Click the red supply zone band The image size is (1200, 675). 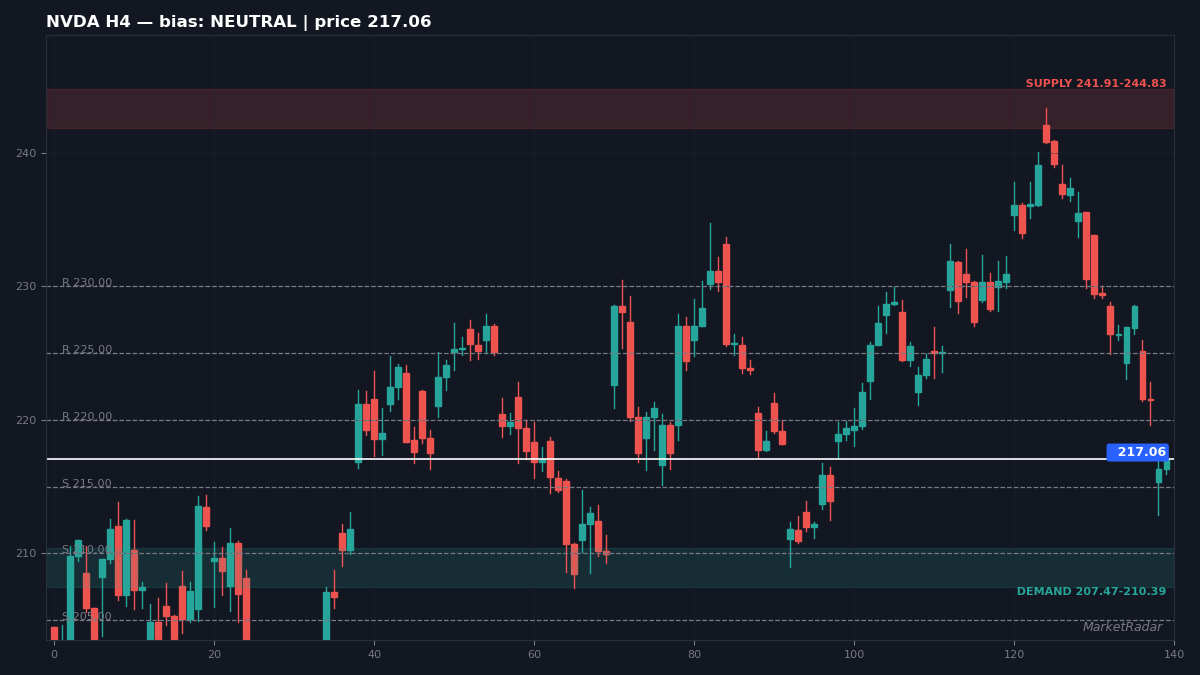click(x=610, y=109)
